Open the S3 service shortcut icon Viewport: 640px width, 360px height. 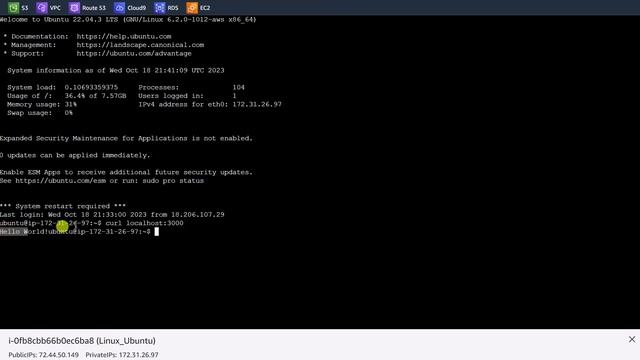[13, 7]
